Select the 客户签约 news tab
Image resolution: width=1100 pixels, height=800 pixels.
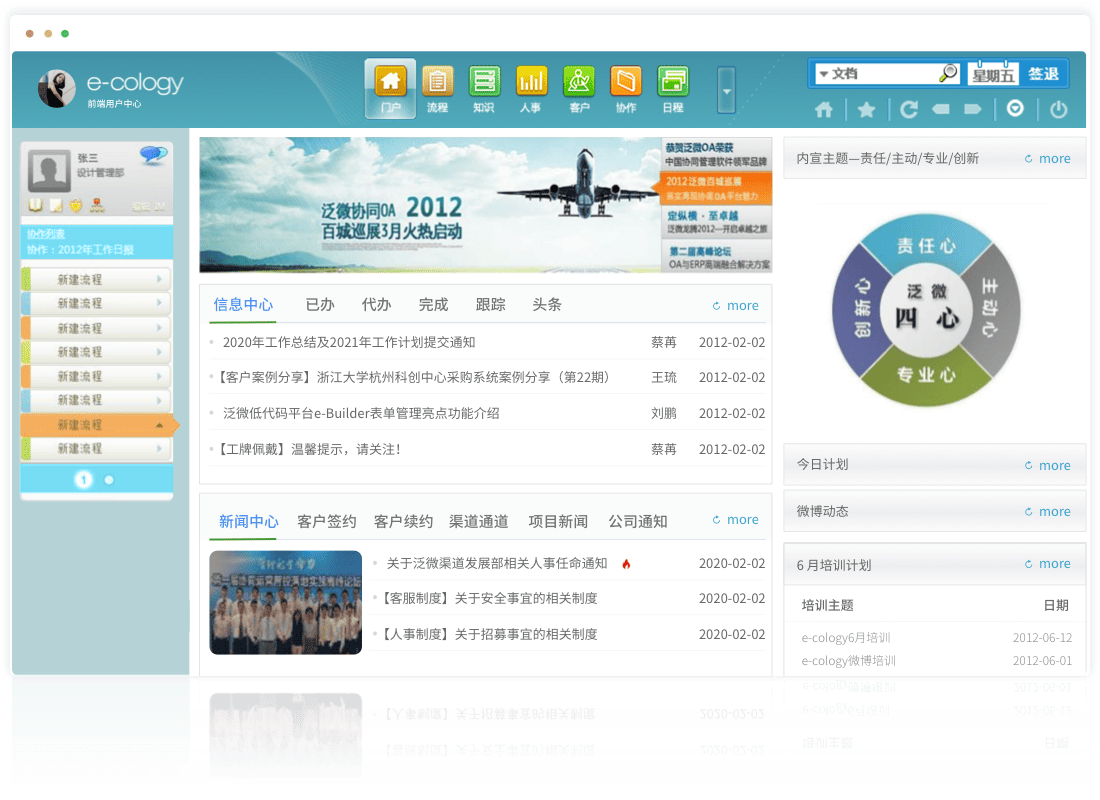point(326,521)
